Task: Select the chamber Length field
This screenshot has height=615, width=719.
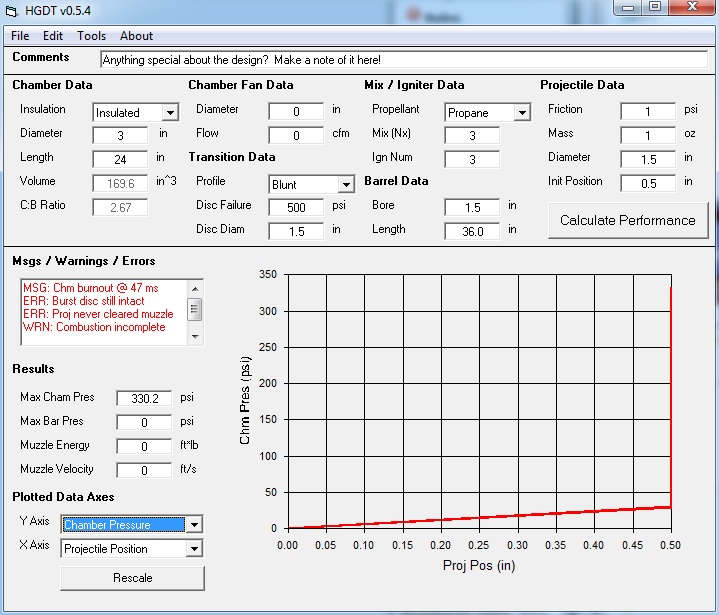Action: click(x=120, y=159)
